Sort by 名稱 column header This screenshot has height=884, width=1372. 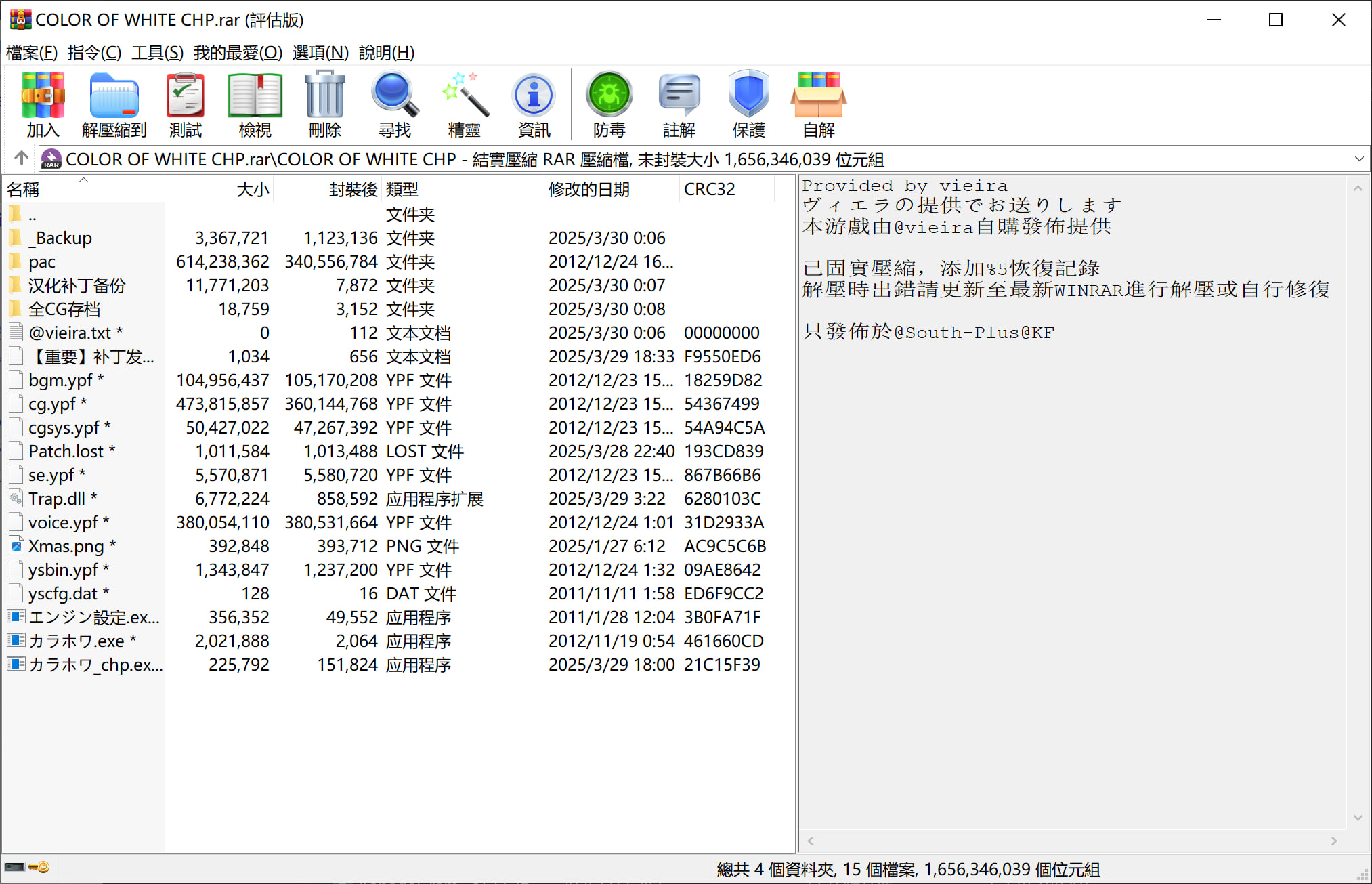click(24, 190)
